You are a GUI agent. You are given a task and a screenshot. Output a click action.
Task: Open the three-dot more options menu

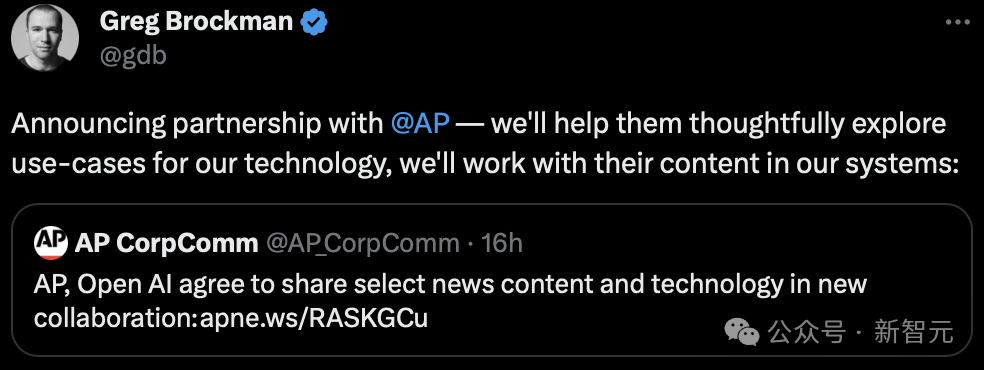pyautogui.click(x=957, y=23)
